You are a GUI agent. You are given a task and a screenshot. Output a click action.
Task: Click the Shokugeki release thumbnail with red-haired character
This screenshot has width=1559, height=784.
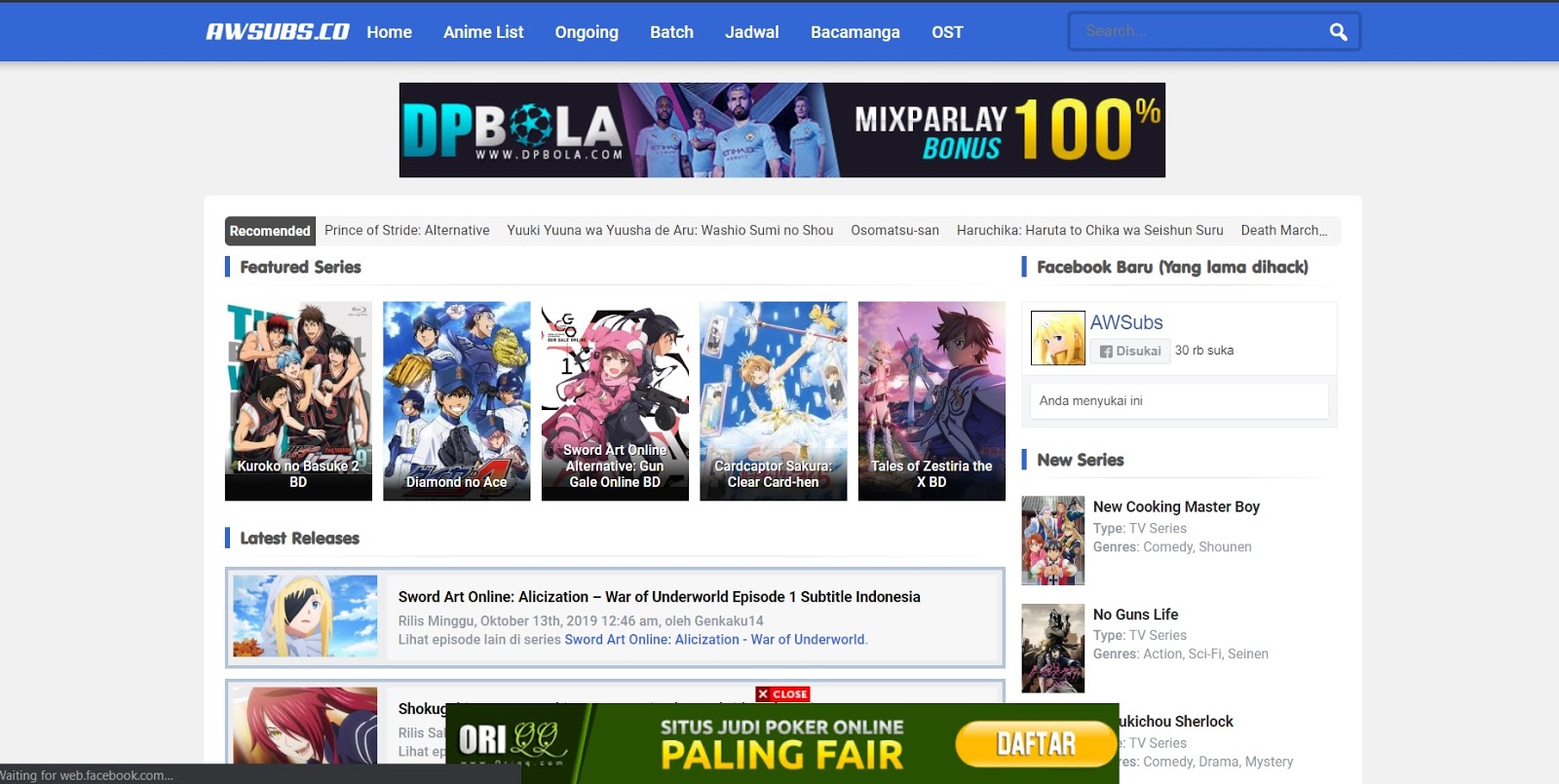coord(305,726)
